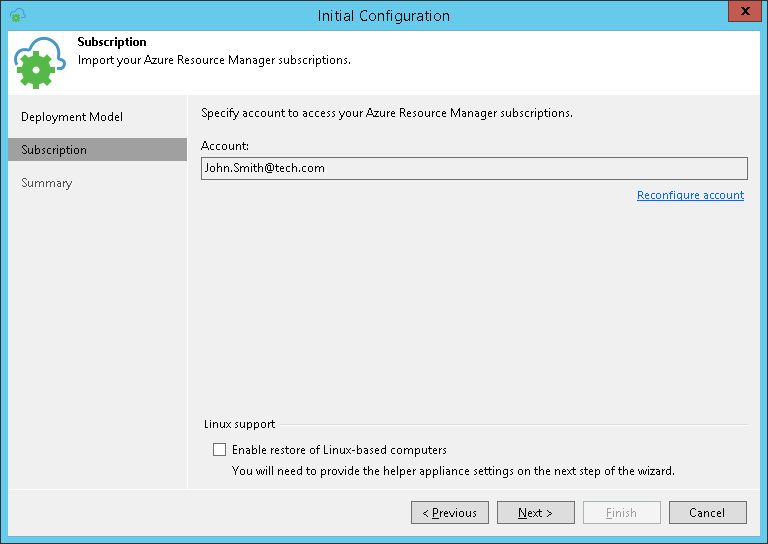
Task: Click the greyed-out Finish button
Action: click(x=621, y=513)
